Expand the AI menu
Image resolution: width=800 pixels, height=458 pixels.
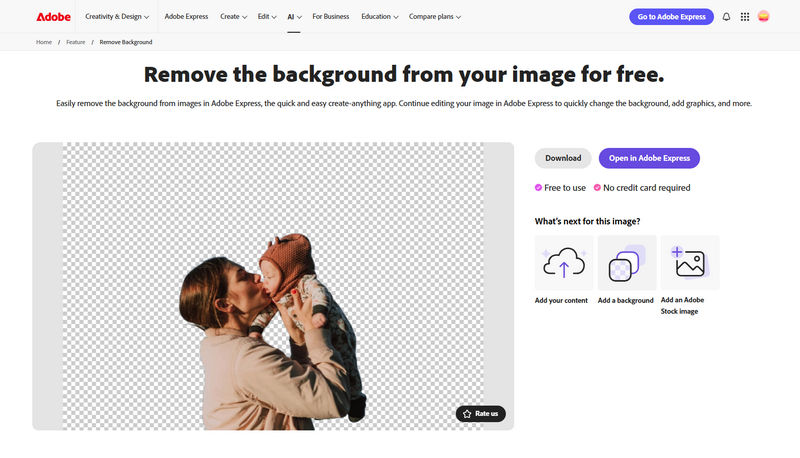[294, 17]
